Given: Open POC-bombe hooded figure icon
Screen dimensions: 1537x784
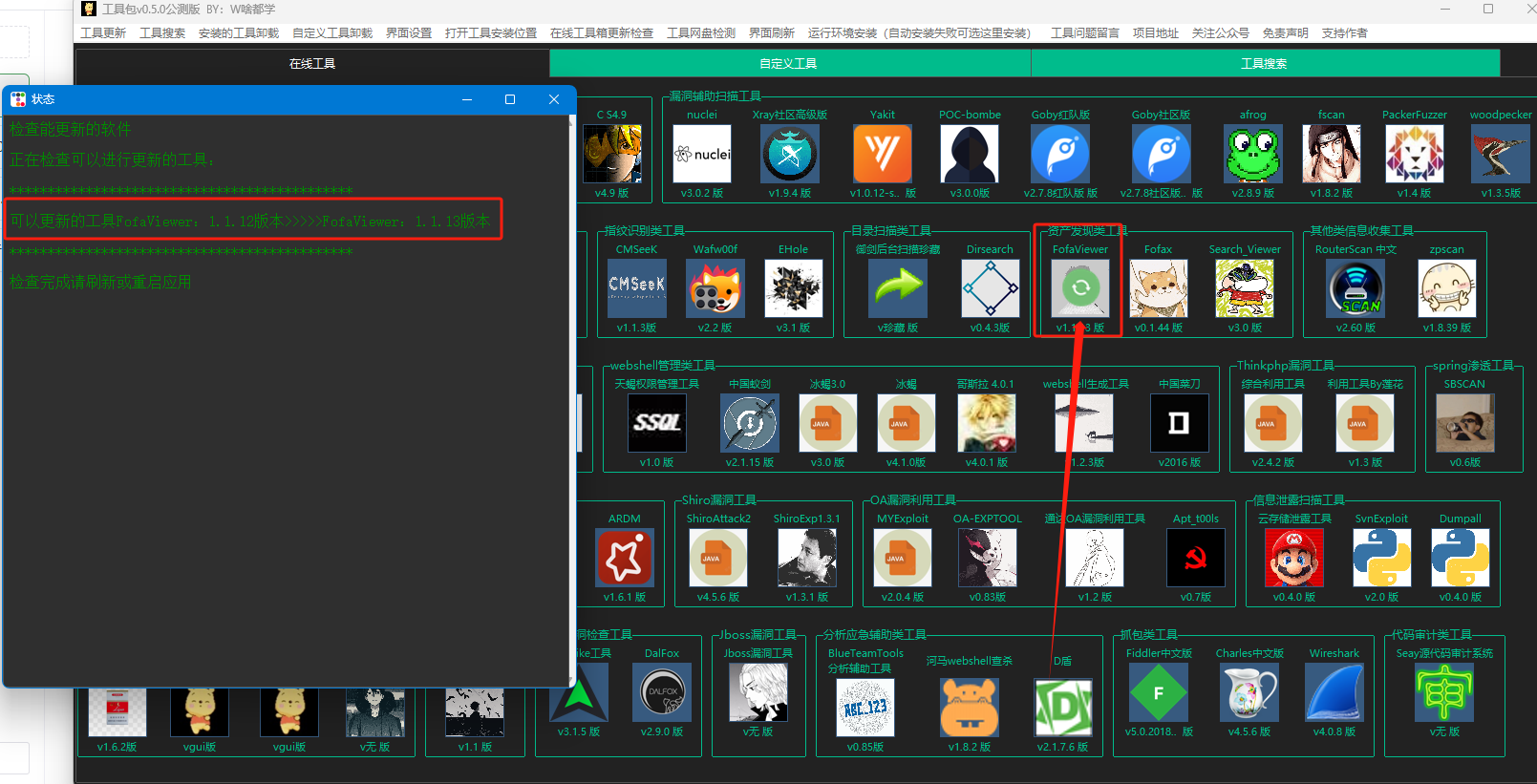Looking at the screenshot, I should click(x=970, y=154).
